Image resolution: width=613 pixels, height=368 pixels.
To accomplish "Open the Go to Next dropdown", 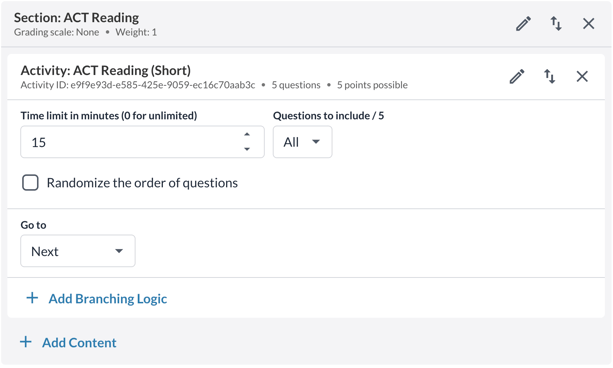I will 78,251.
